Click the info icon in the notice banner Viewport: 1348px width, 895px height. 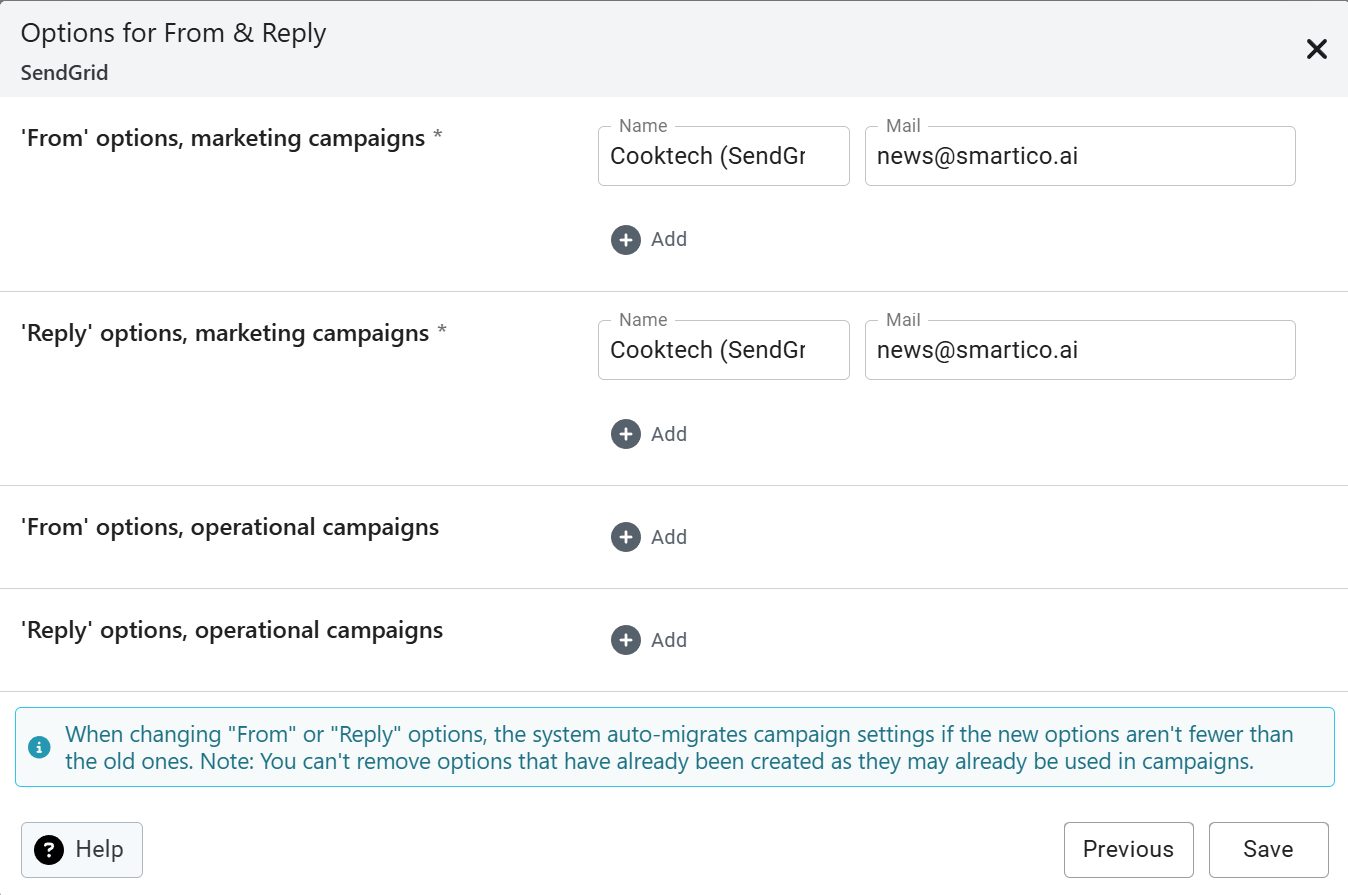[39, 747]
